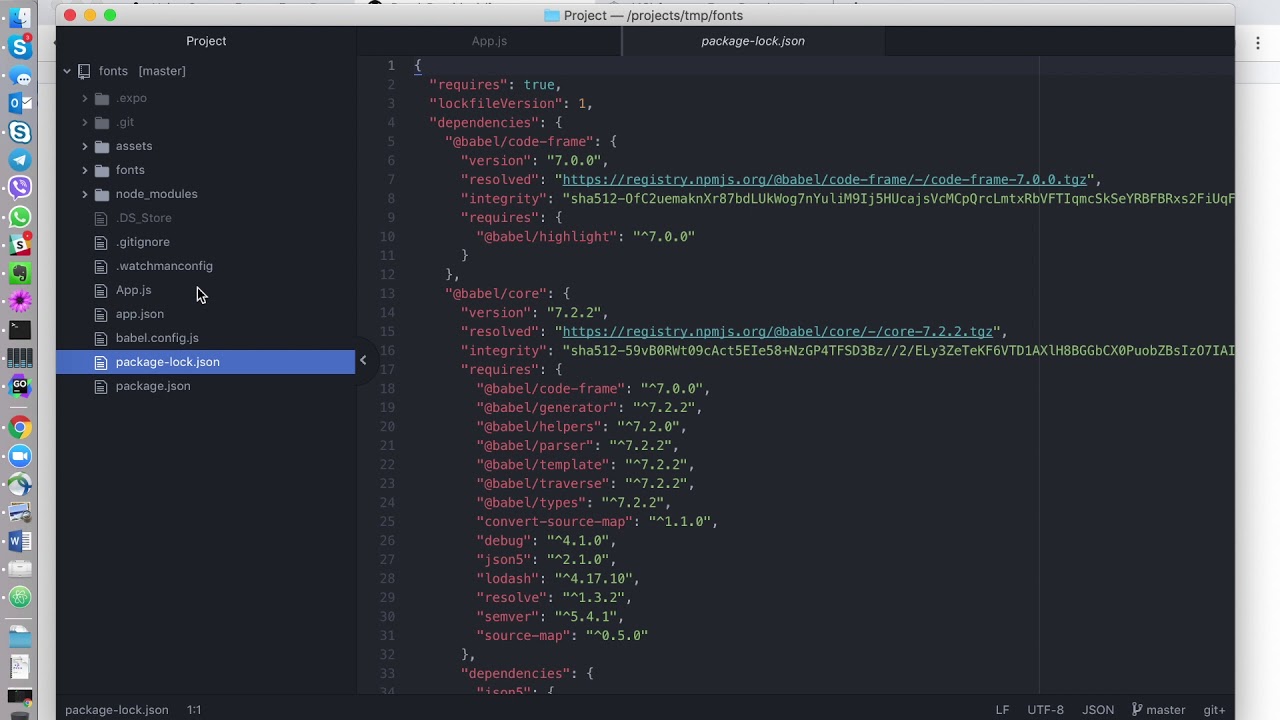The width and height of the screenshot is (1280, 720).
Task: Hide the tree view with the arrow handle
Action: 363,361
